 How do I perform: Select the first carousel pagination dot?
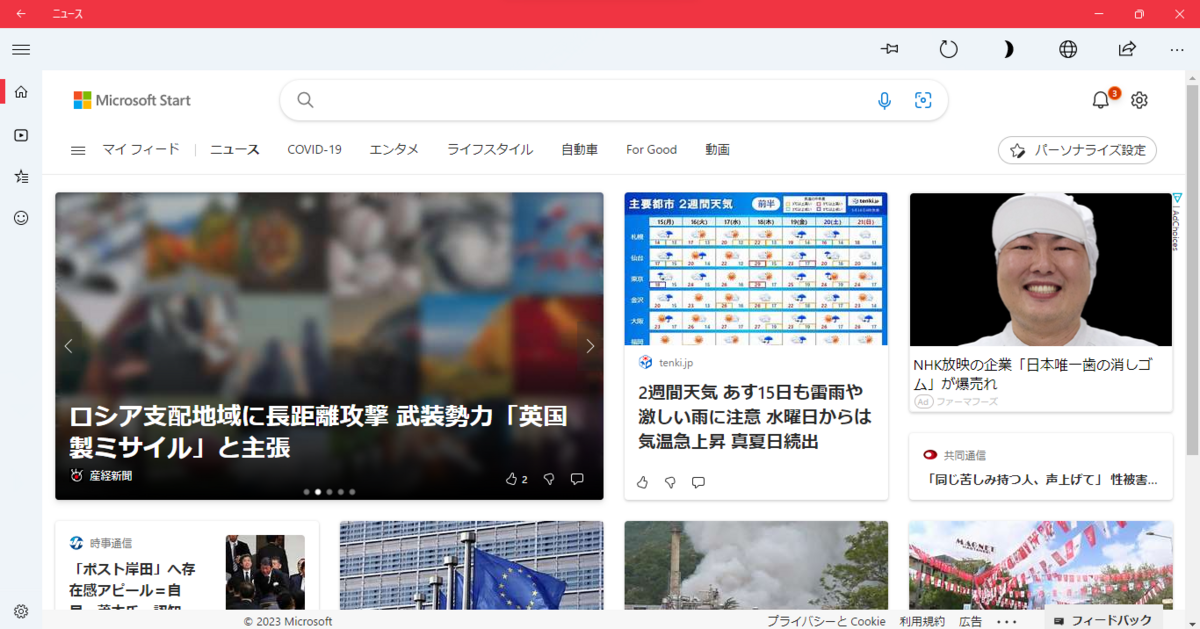[306, 492]
